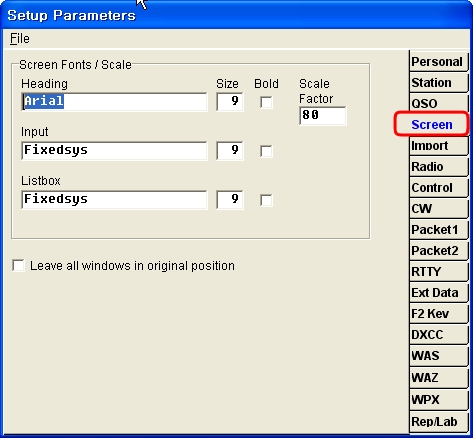This screenshot has width=473, height=438.
Task: Click the Scale Factor field showing 80
Action: tap(323, 116)
